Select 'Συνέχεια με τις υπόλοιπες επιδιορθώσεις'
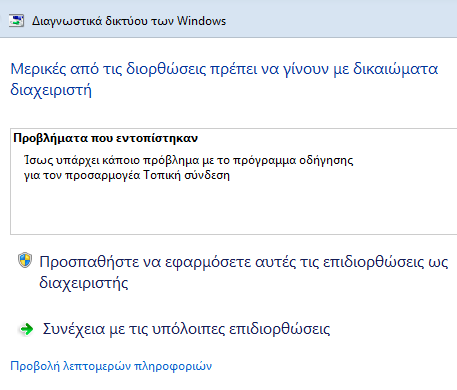The image size is (457, 390). (186, 329)
